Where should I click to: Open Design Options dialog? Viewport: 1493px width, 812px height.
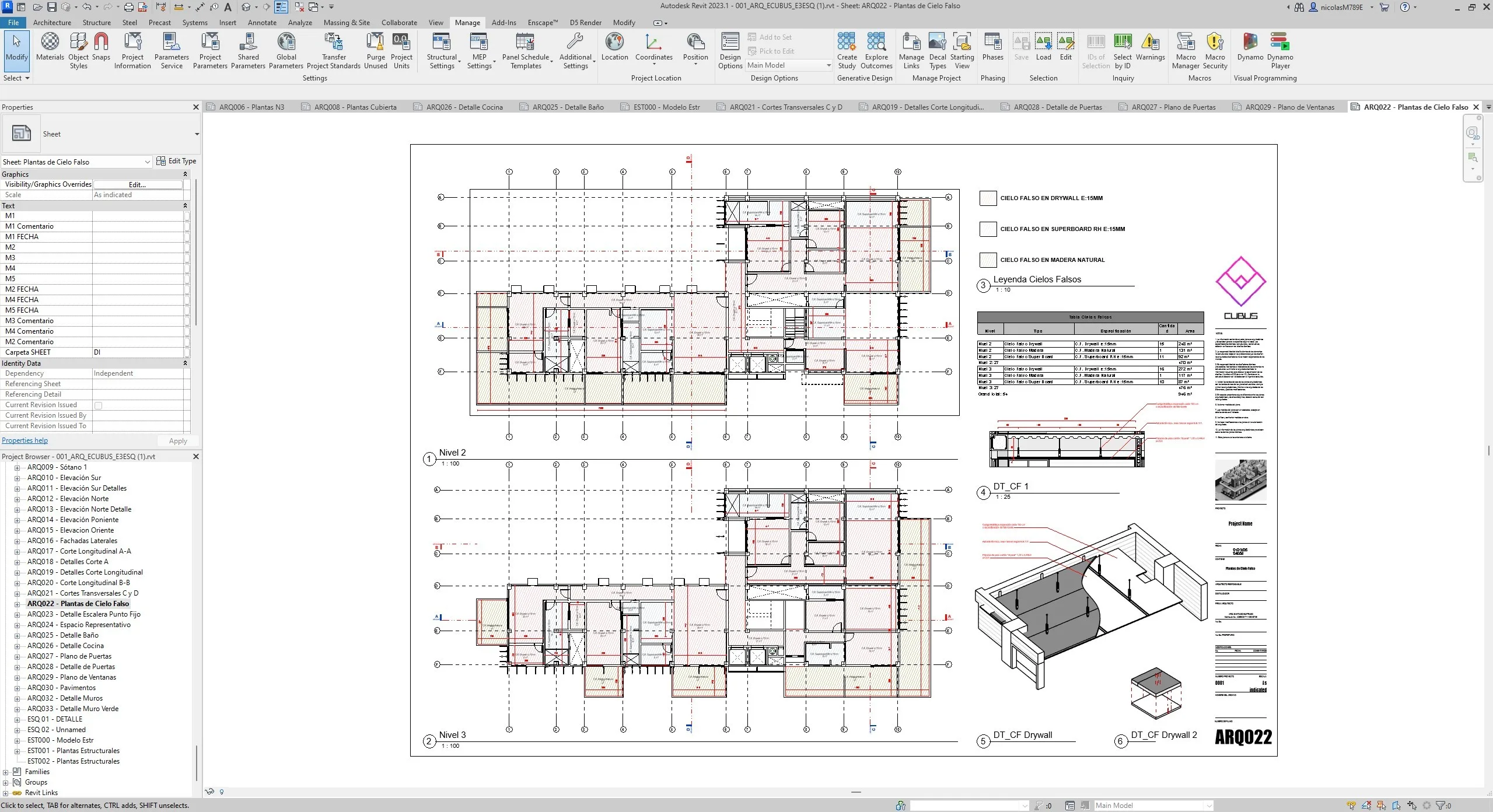(x=730, y=51)
